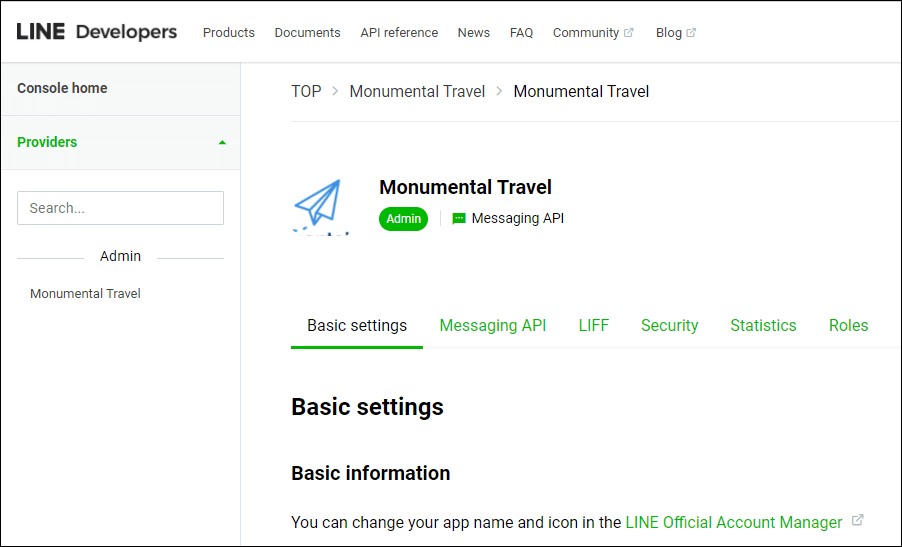The image size is (902, 547).
Task: Visit the Blog external link
Action: click(x=675, y=32)
